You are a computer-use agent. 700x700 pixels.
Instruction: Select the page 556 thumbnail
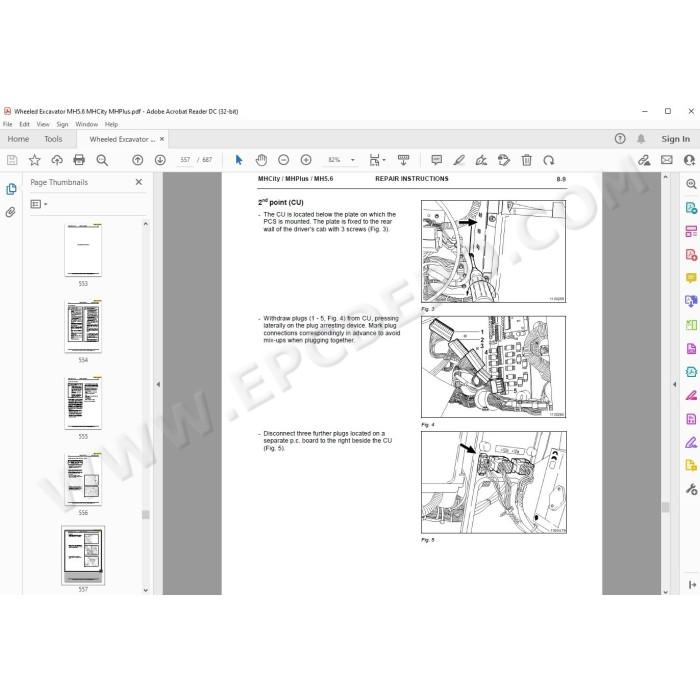coord(83,479)
